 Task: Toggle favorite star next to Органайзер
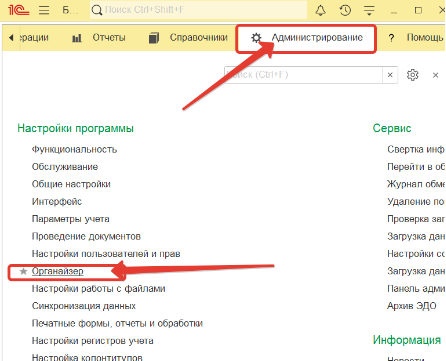[x=23, y=271]
